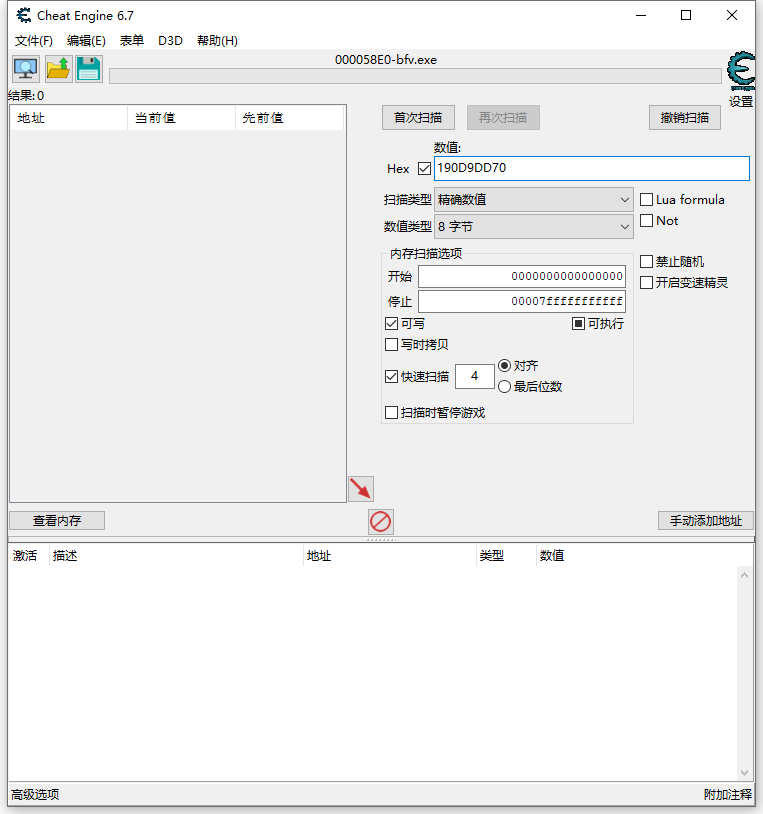This screenshot has width=763, height=814.
Task: Click the Cheat Engine title bar icon
Action: (x=23, y=16)
